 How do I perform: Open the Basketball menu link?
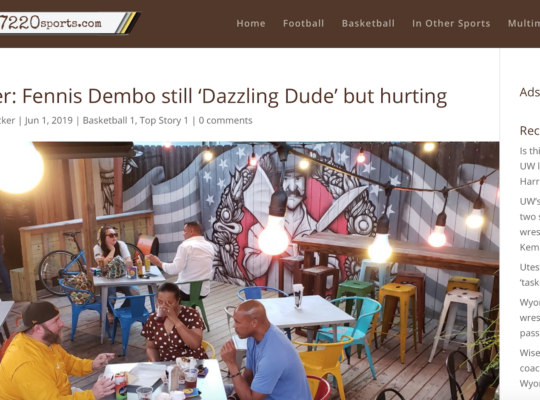coord(368,23)
